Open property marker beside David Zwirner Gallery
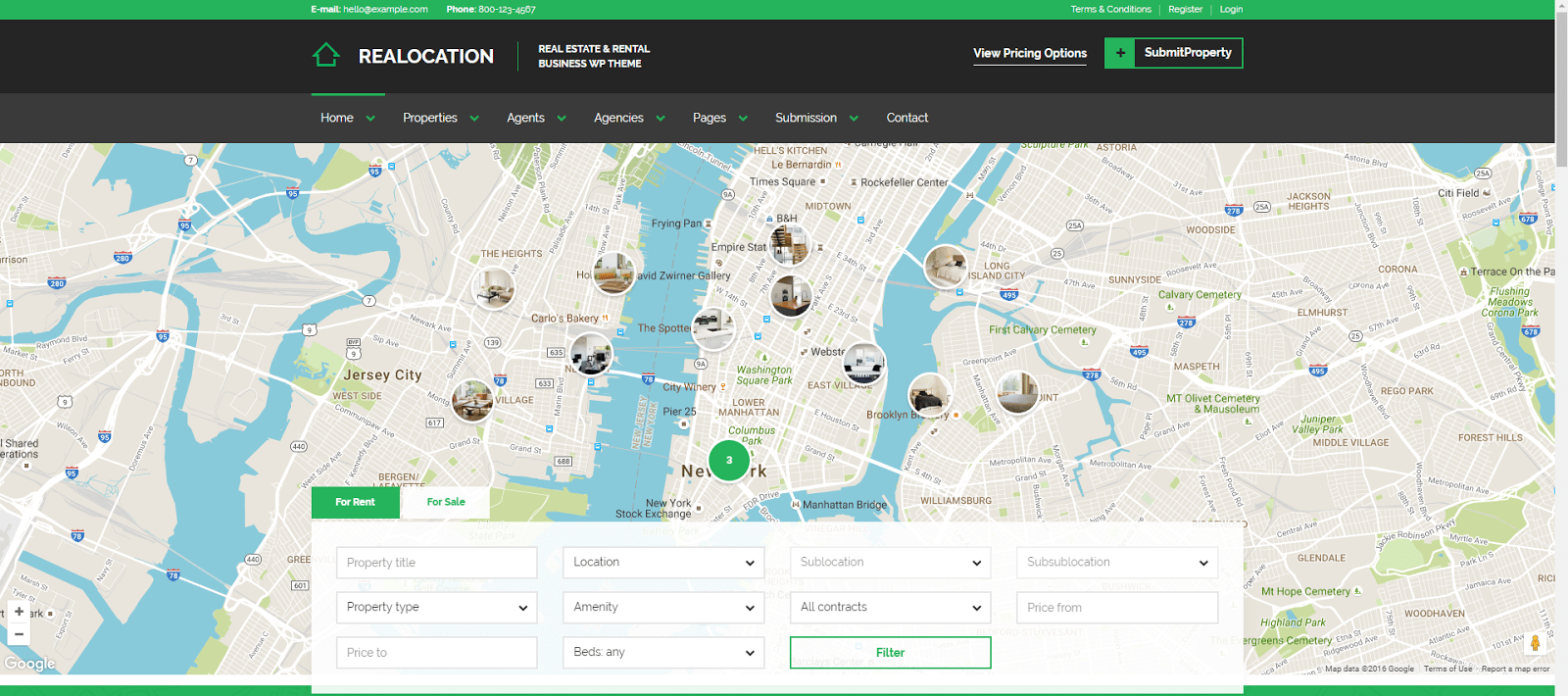Viewport: 1568px width, 696px height. pyautogui.click(x=613, y=273)
